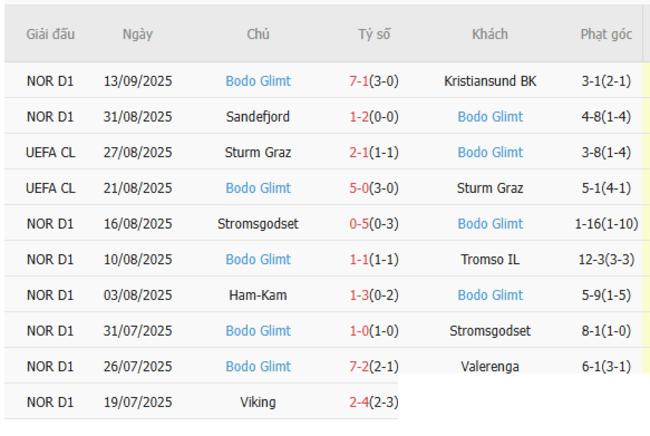
Task: Open Valerenga team page
Action: (490, 367)
